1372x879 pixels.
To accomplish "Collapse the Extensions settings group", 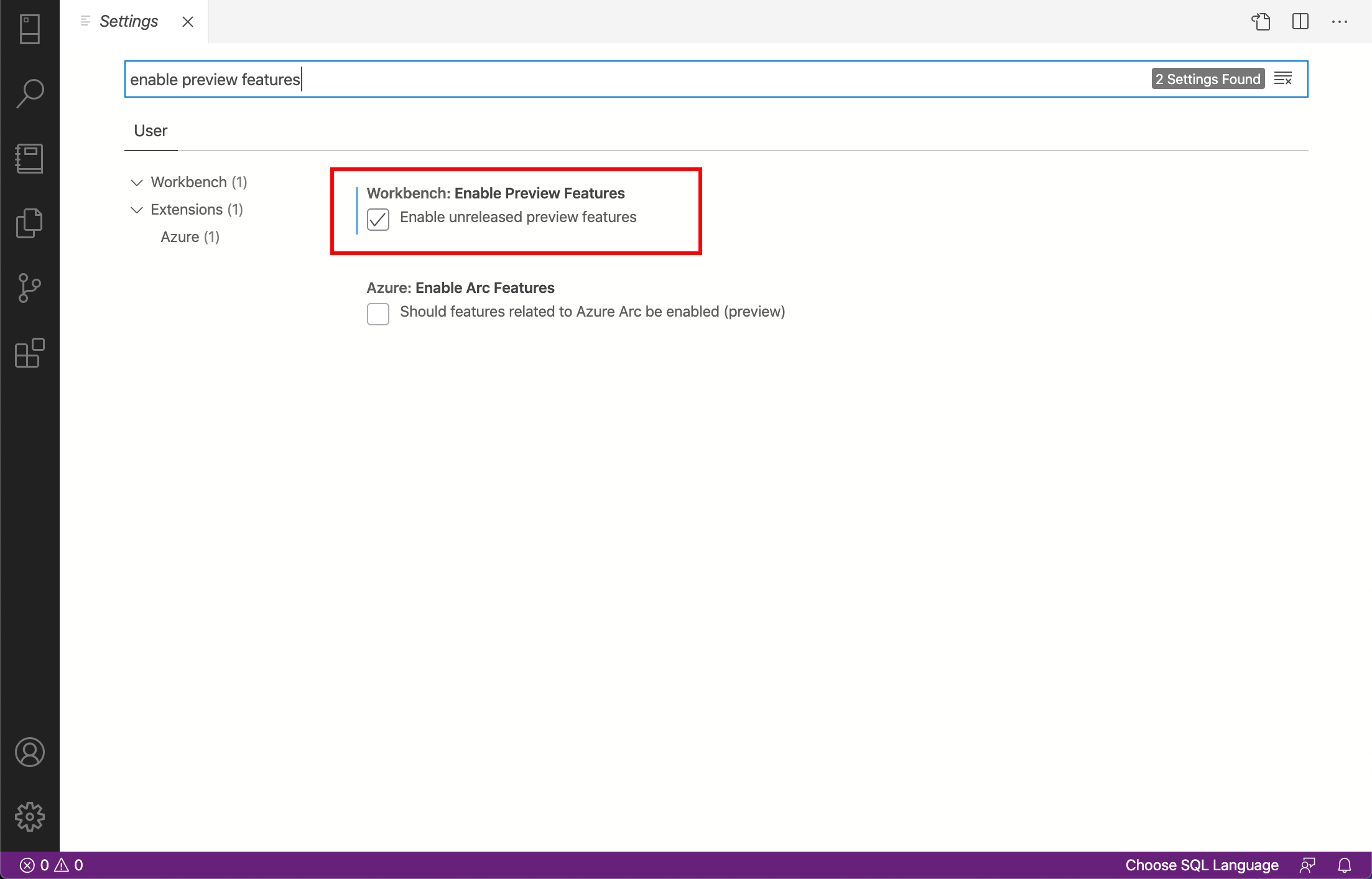I will point(137,210).
